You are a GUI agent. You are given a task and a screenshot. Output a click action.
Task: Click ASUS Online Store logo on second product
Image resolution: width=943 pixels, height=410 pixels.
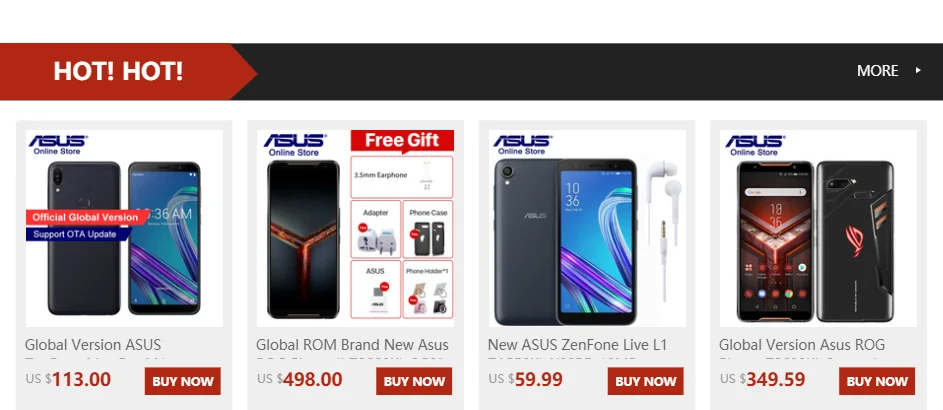point(294,145)
